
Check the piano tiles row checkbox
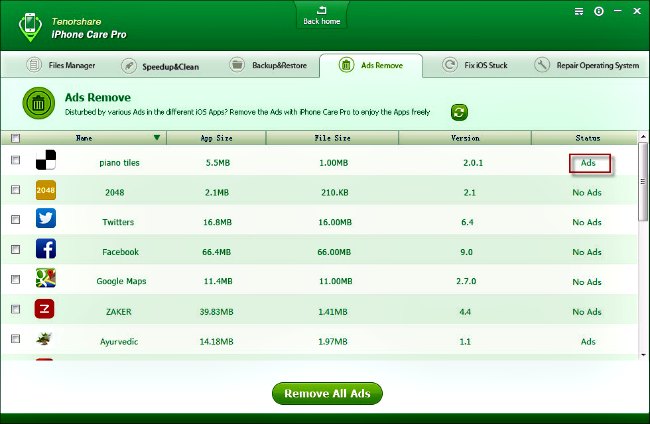(15, 160)
